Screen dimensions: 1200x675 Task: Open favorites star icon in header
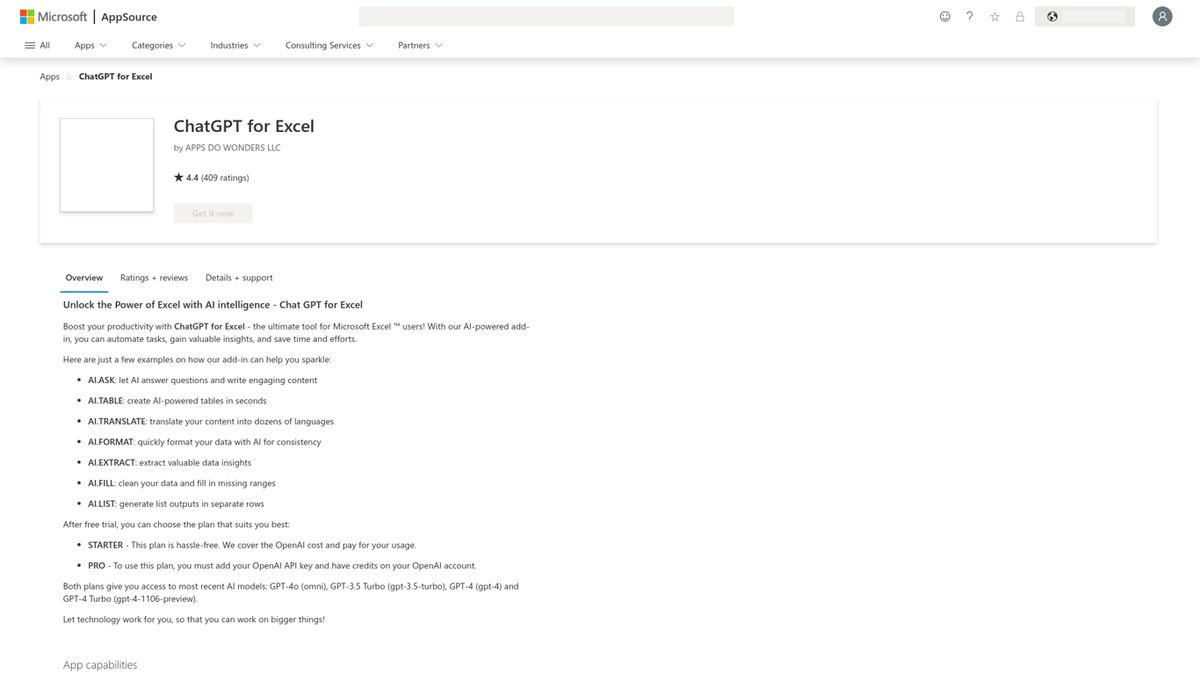[x=995, y=17]
